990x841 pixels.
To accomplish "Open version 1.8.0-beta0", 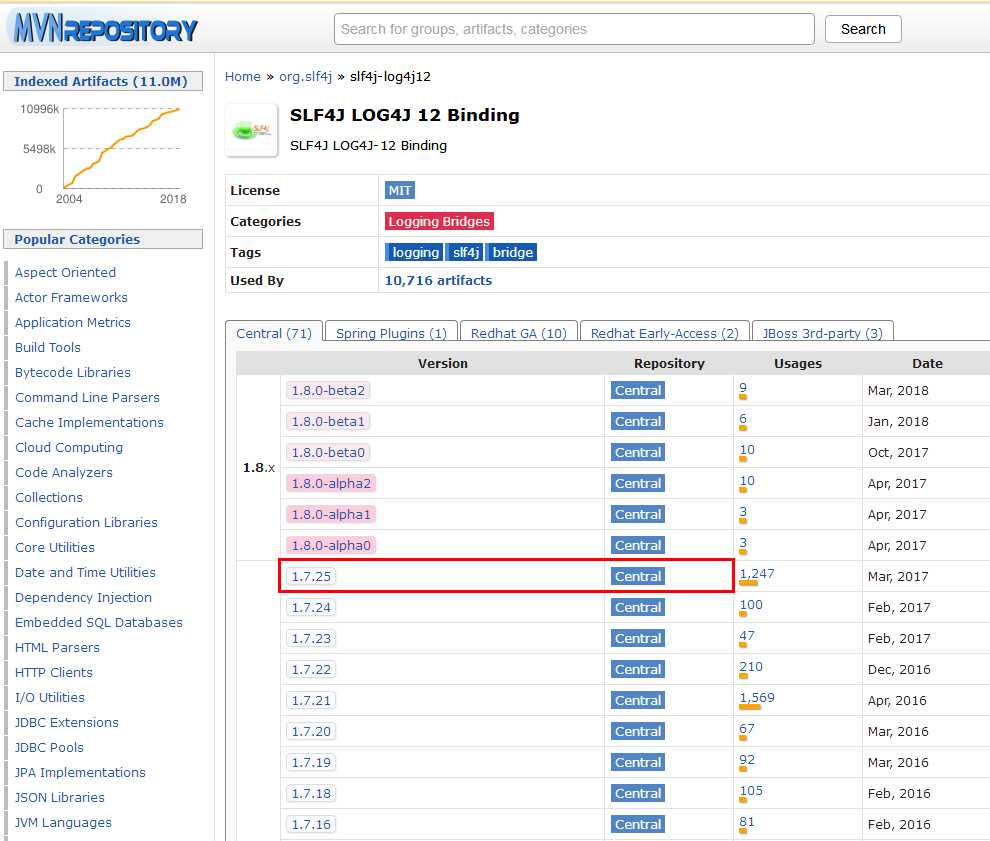I will click(x=328, y=452).
